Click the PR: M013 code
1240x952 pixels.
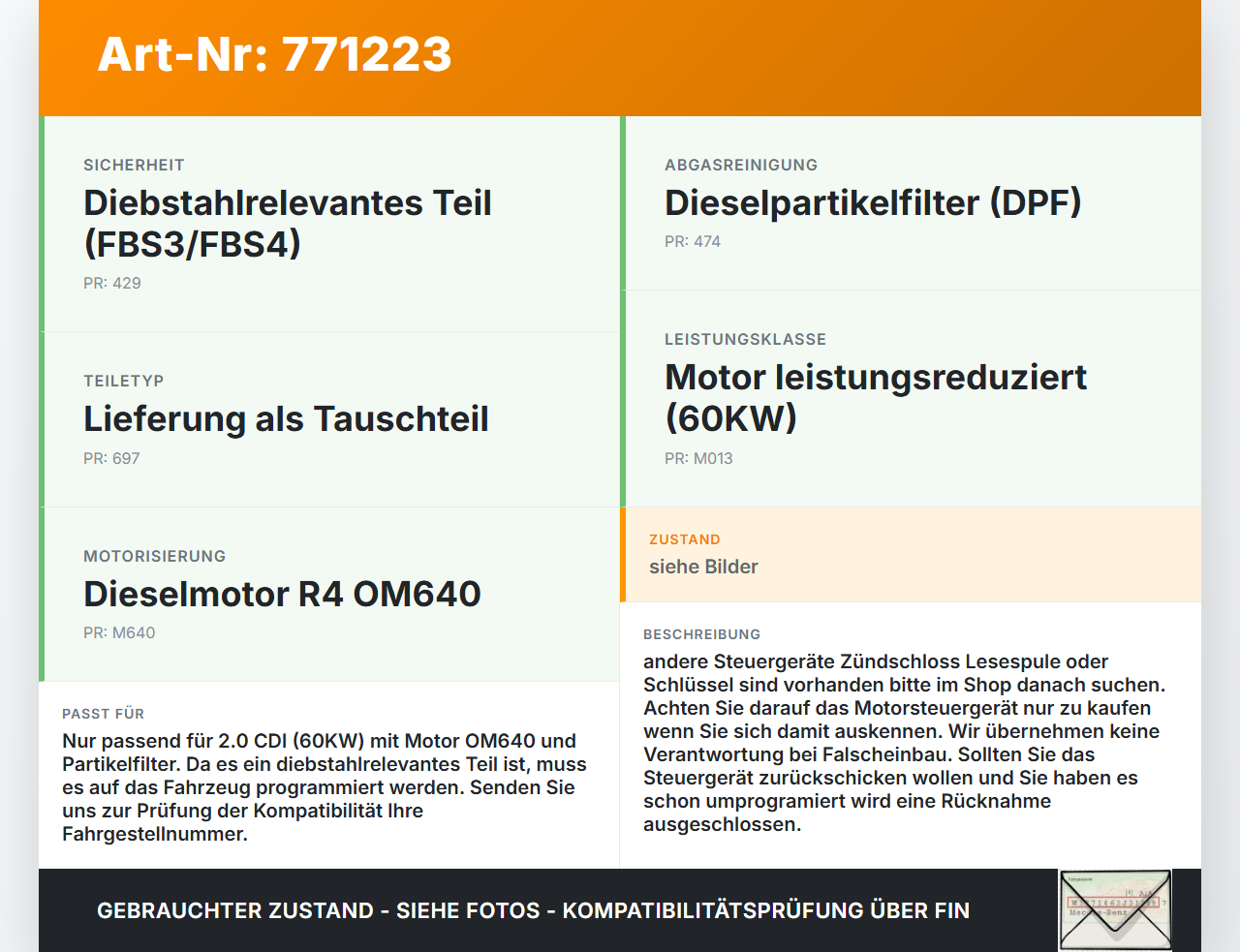(x=698, y=458)
